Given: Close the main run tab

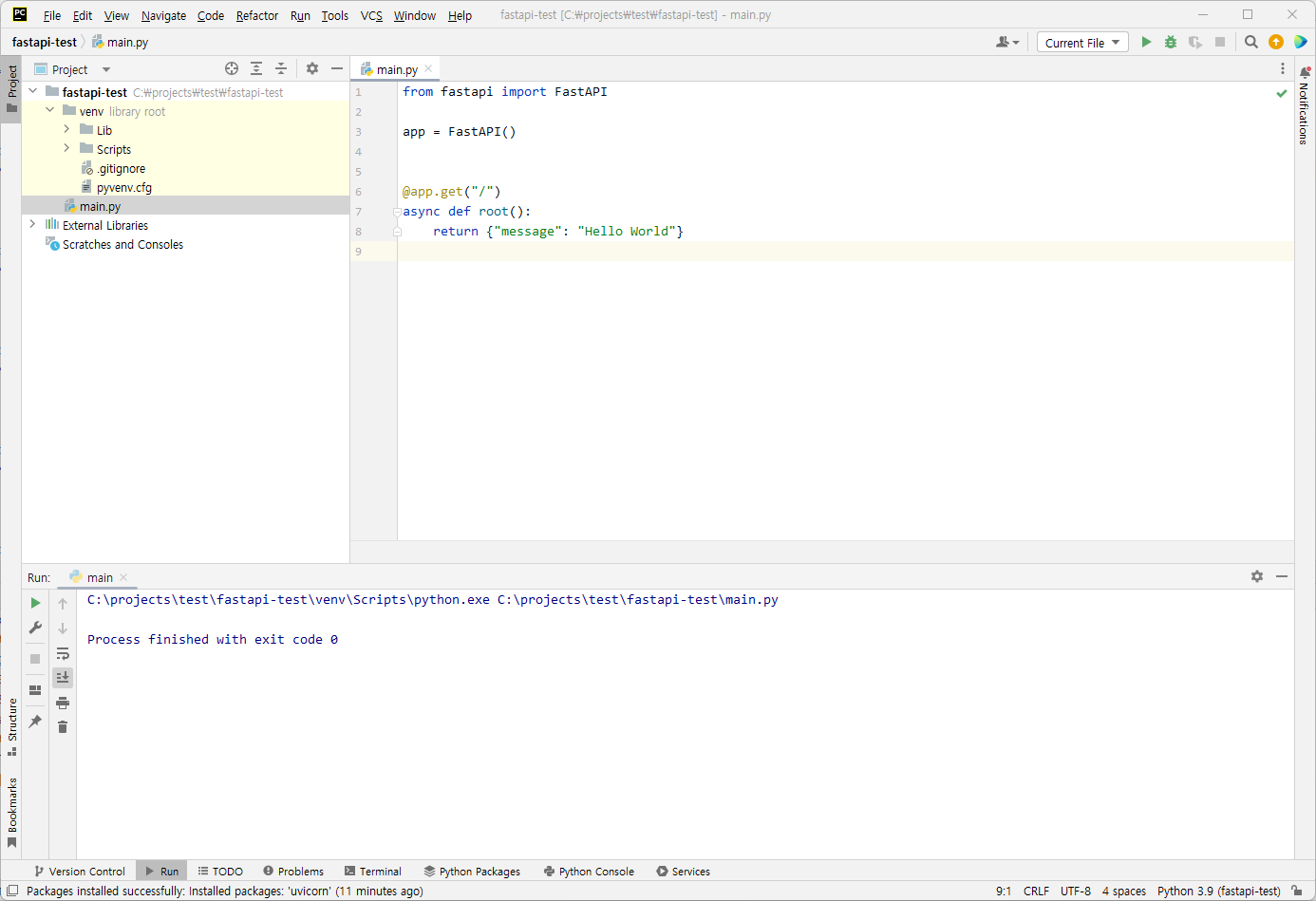Looking at the screenshot, I should tap(123, 577).
